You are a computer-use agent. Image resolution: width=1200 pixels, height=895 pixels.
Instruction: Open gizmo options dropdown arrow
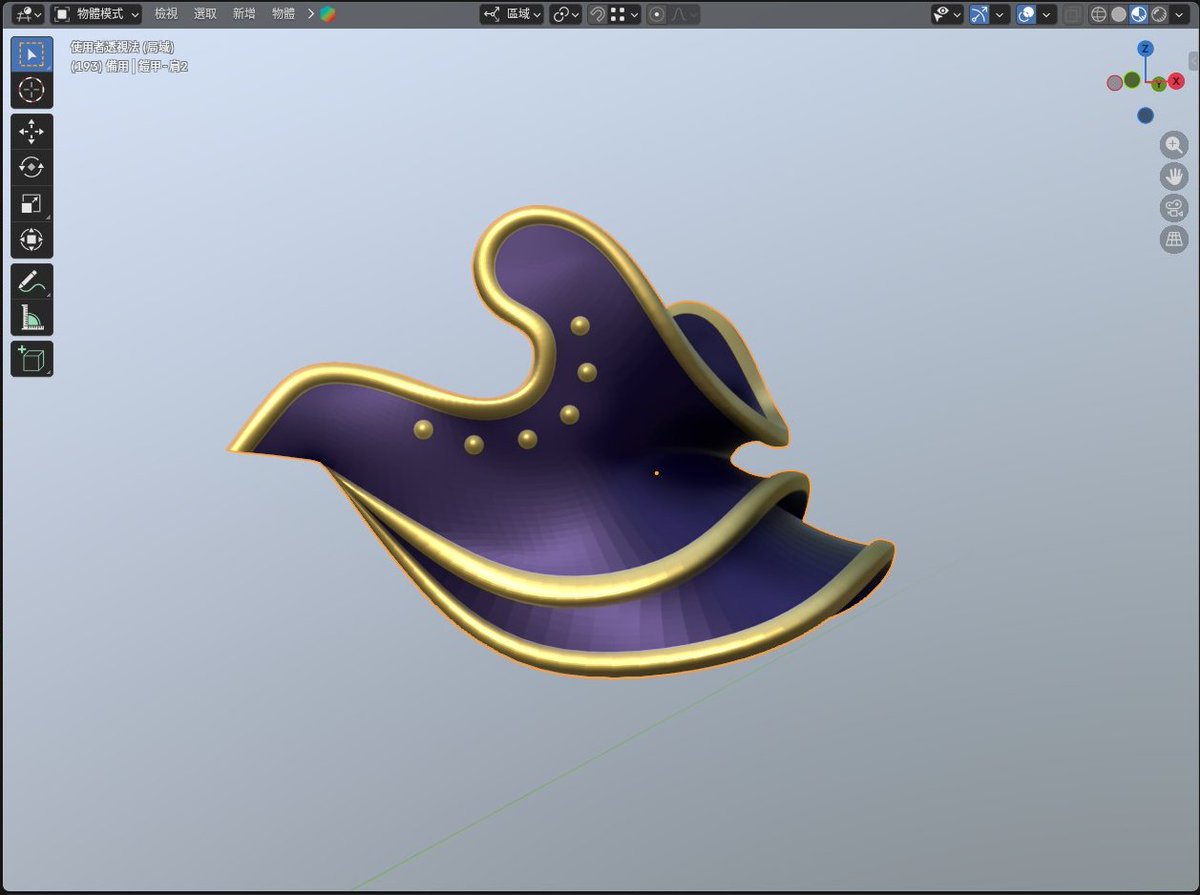pos(1001,14)
